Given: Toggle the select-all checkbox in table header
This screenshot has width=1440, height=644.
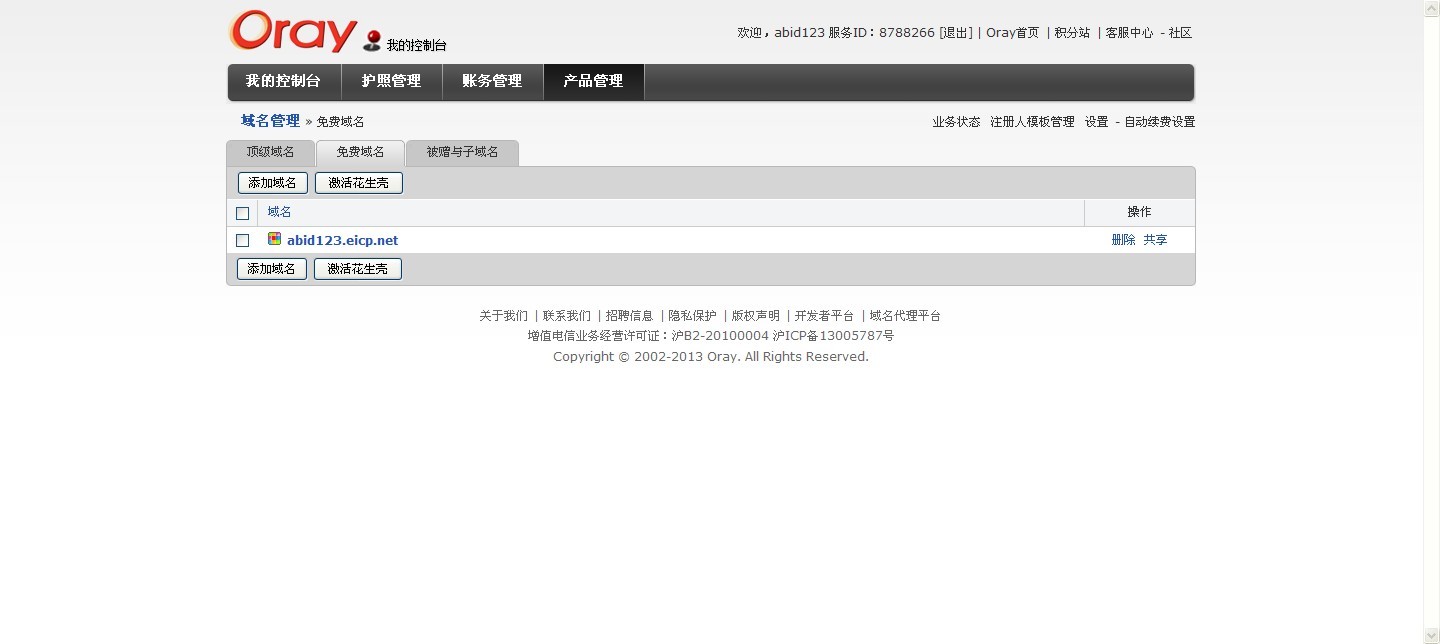Looking at the screenshot, I should click(x=242, y=213).
